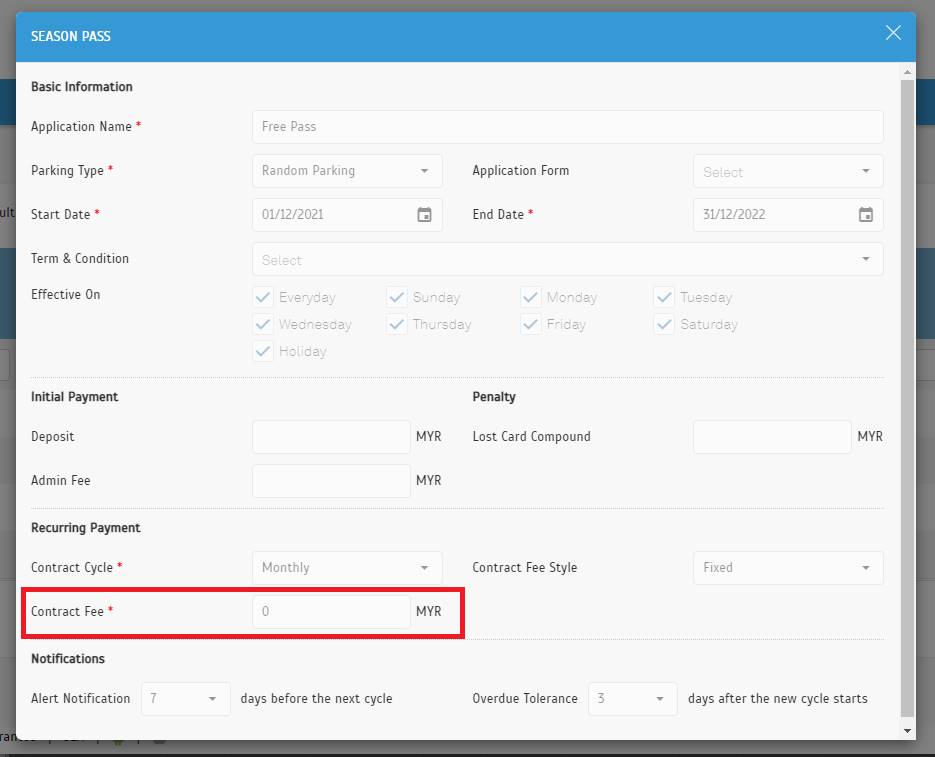Toggle the Wednesday checkbox
The image size is (935, 757).
coord(263,324)
